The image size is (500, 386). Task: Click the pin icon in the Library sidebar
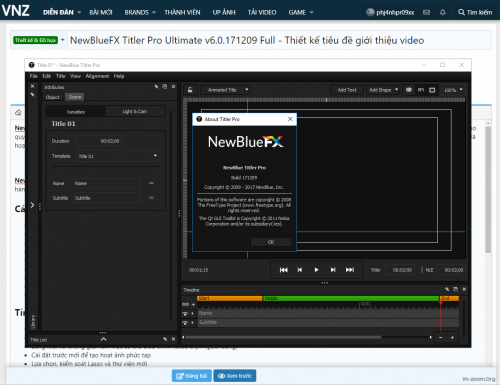(32, 95)
